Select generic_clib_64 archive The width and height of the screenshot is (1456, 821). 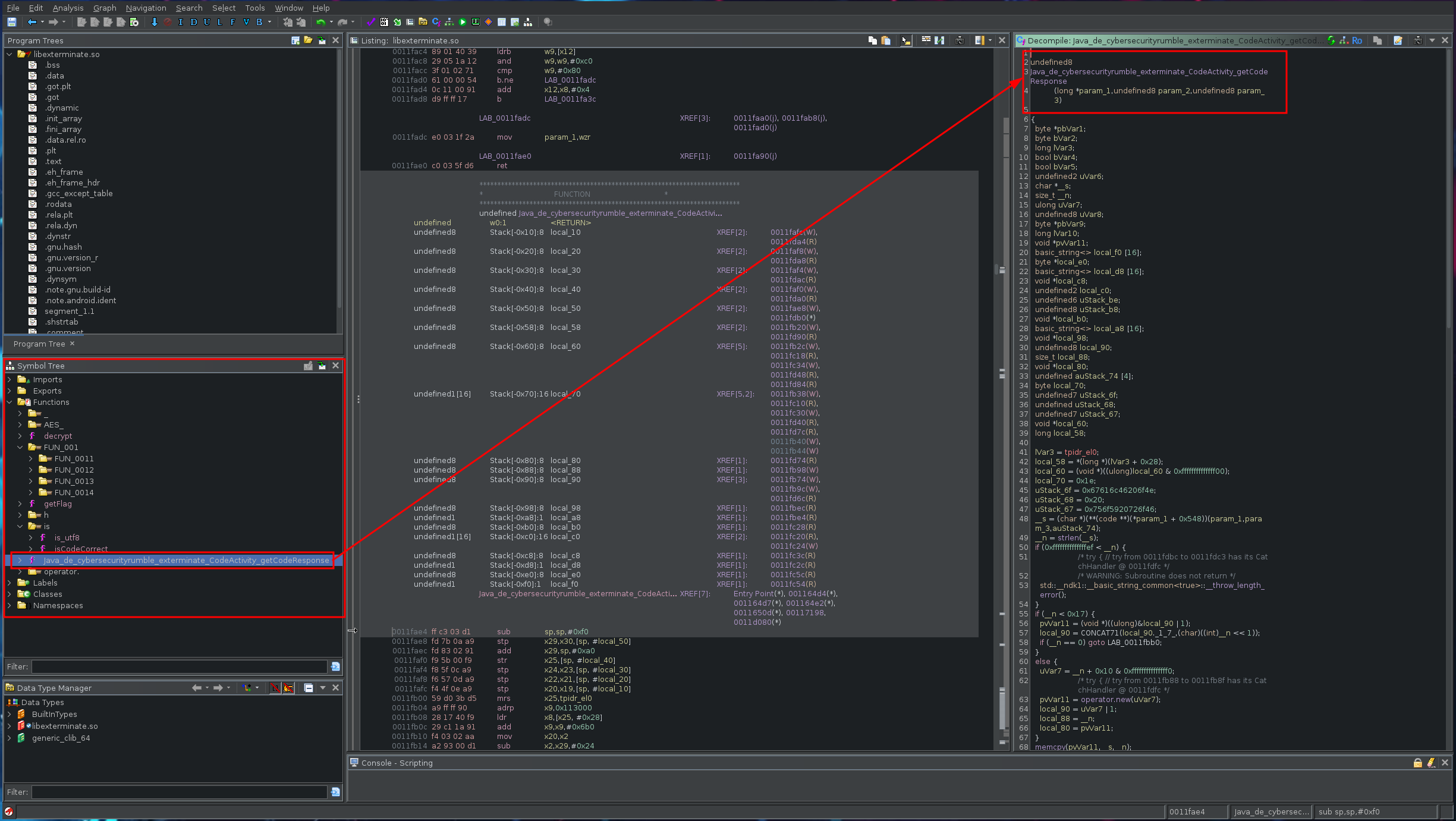(x=61, y=738)
